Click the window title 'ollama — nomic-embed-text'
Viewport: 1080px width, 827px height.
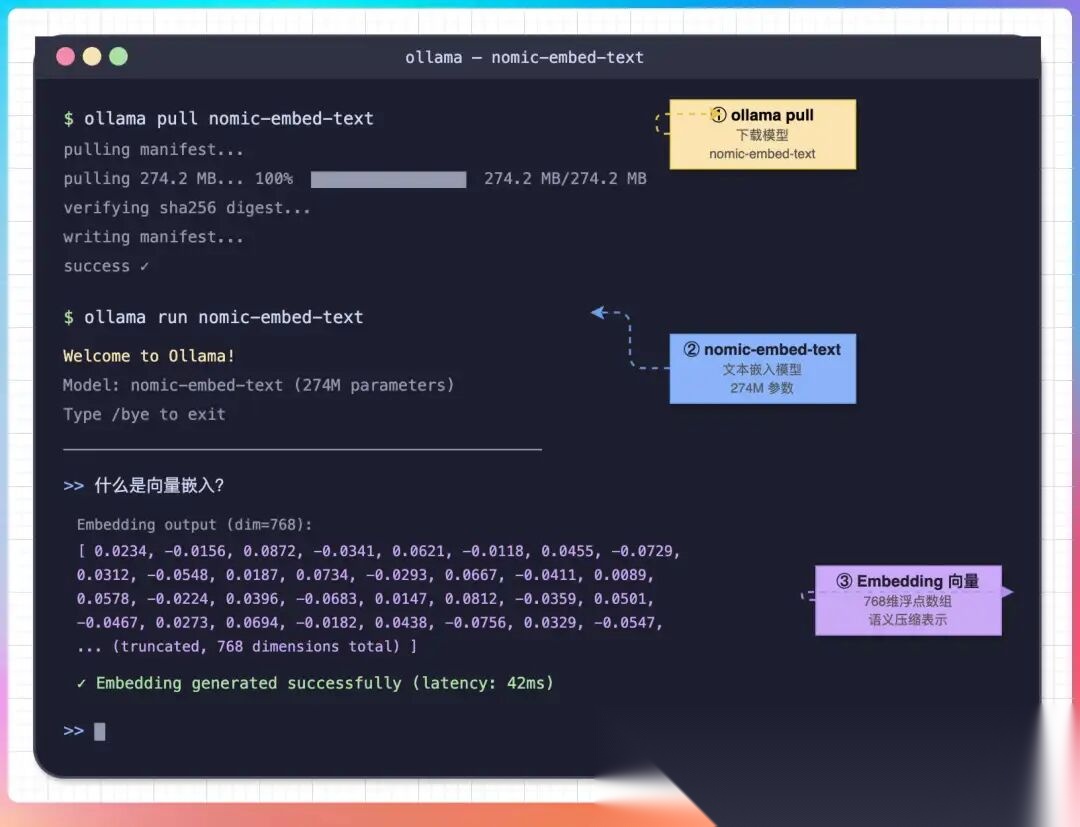coord(524,57)
